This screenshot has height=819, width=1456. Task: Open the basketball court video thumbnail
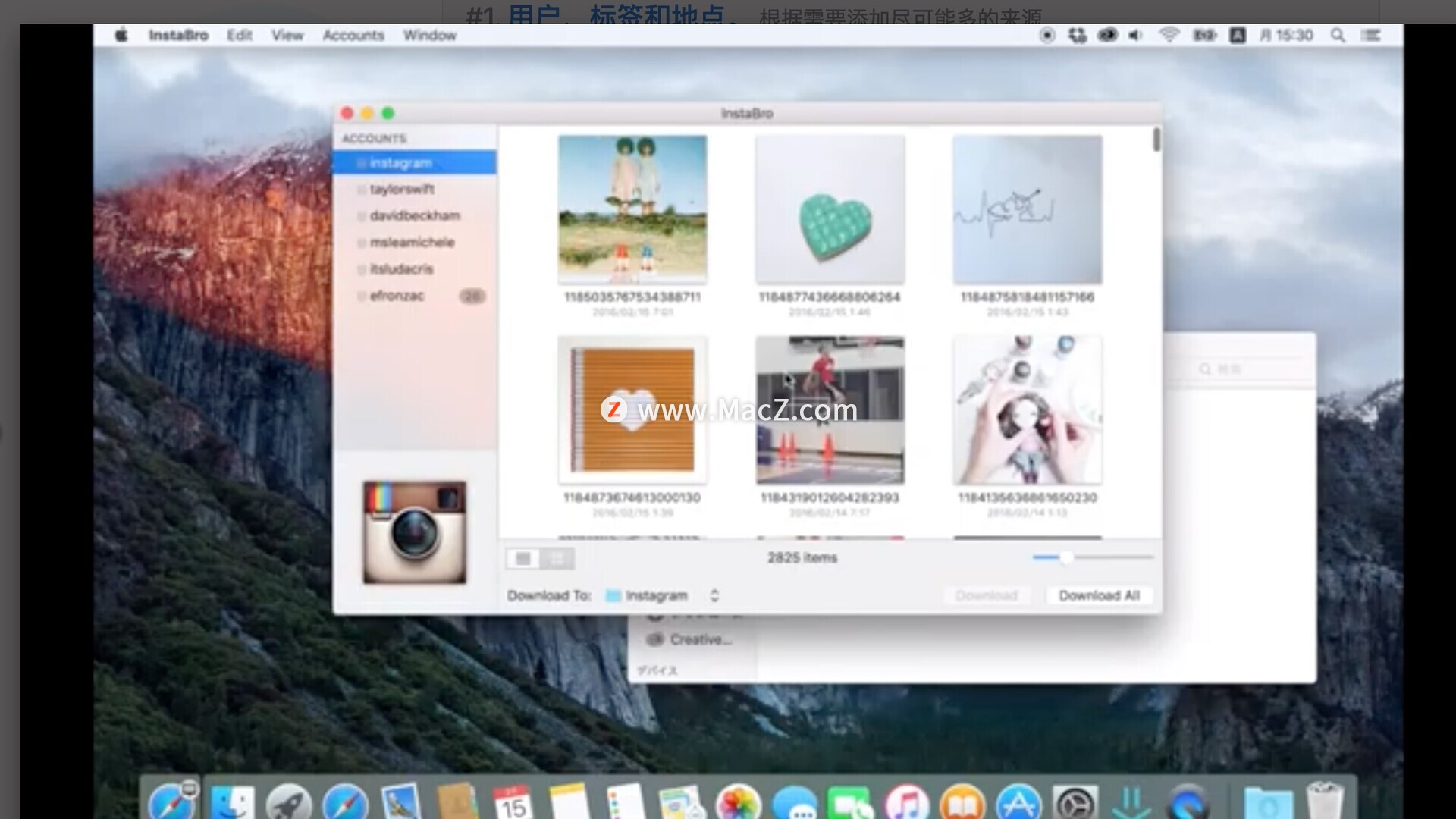click(830, 410)
